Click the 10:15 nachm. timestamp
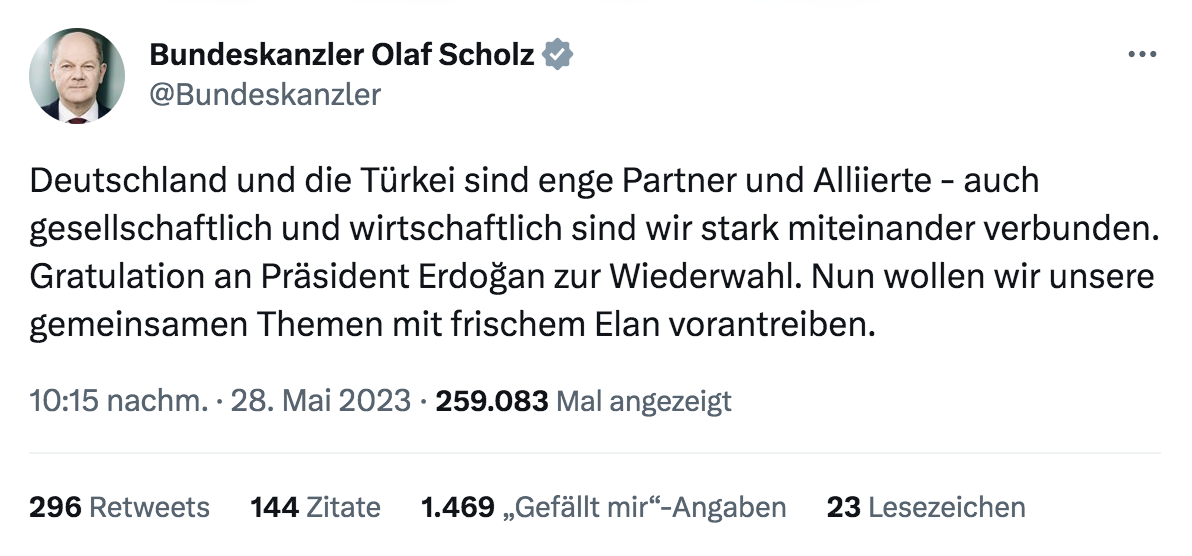Viewport: 1192px width, 556px height. [x=119, y=401]
